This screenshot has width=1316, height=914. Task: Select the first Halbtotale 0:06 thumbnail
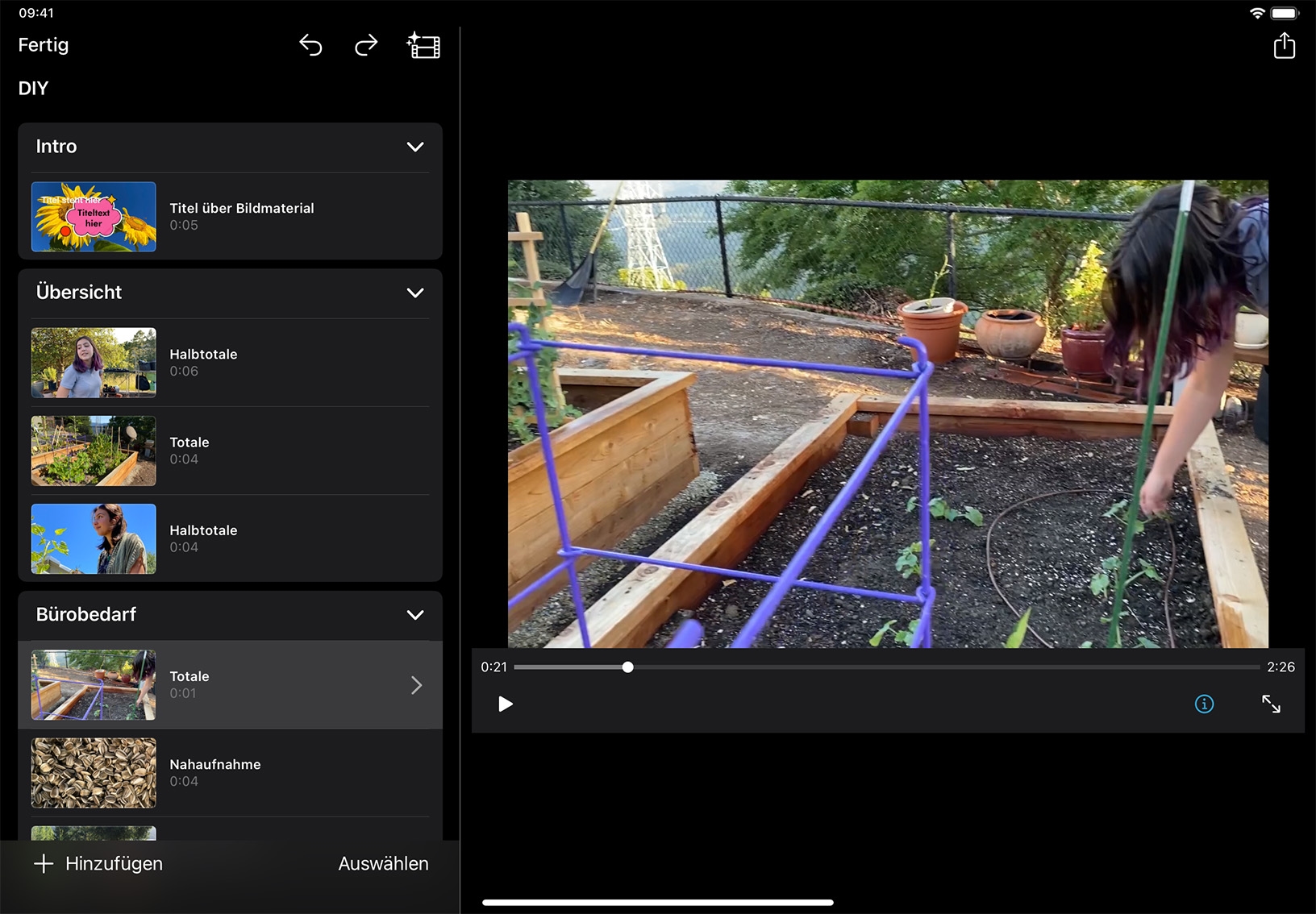click(94, 363)
